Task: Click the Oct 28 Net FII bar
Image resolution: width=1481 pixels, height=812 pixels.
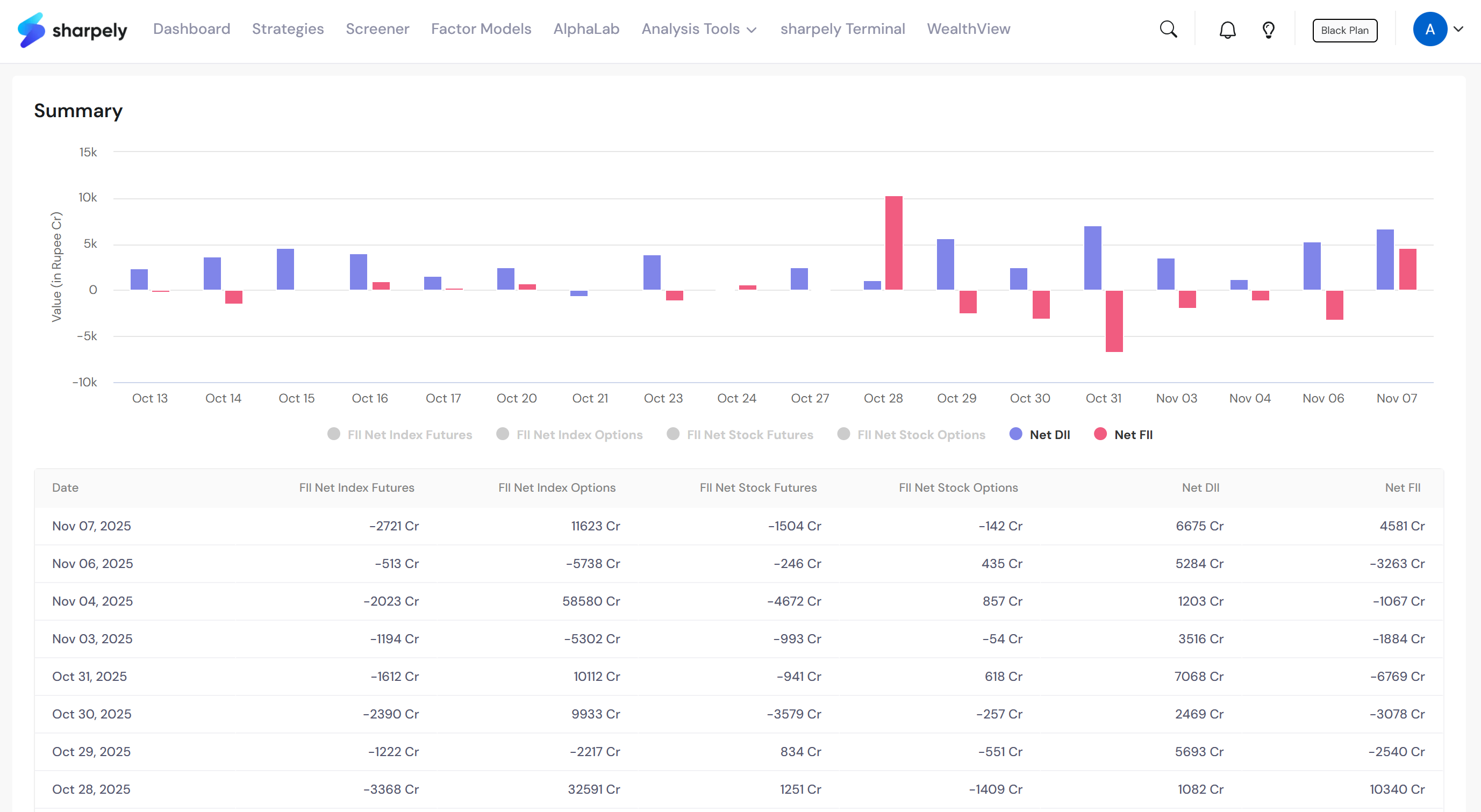Action: (893, 243)
